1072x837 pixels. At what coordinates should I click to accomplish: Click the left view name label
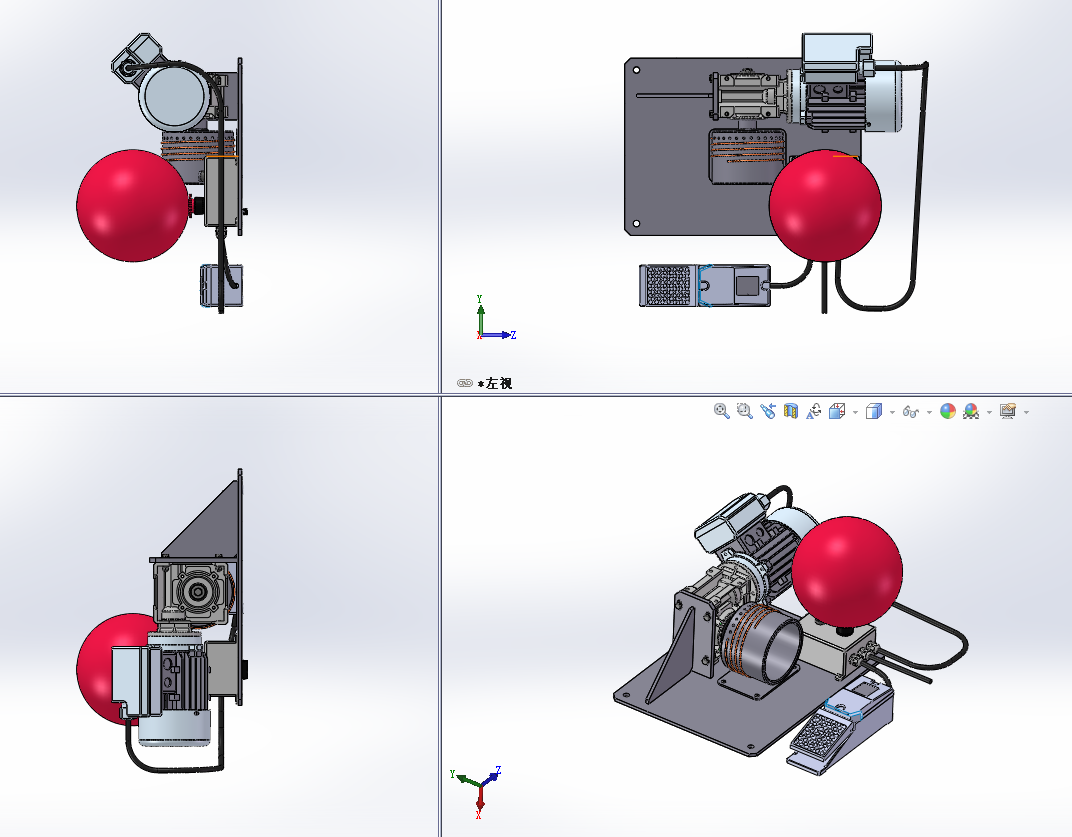click(495, 384)
